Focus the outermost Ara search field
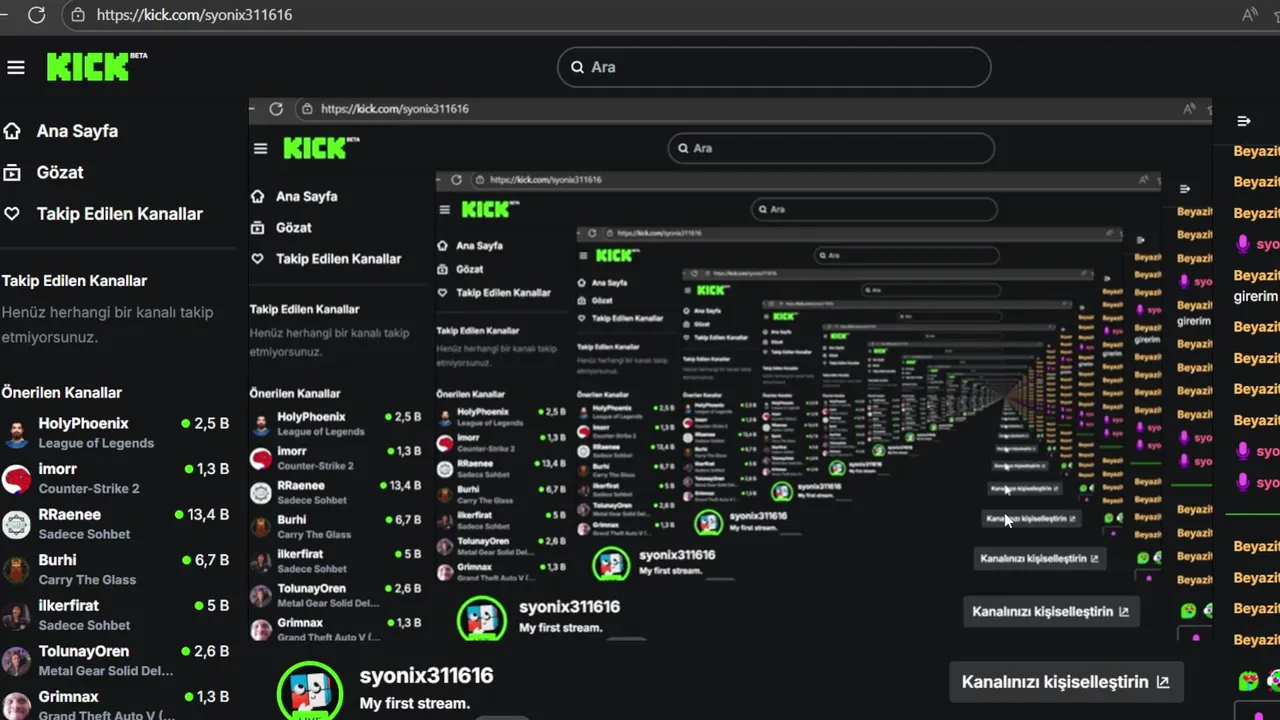Screen dimensions: 1280x720 point(774,67)
